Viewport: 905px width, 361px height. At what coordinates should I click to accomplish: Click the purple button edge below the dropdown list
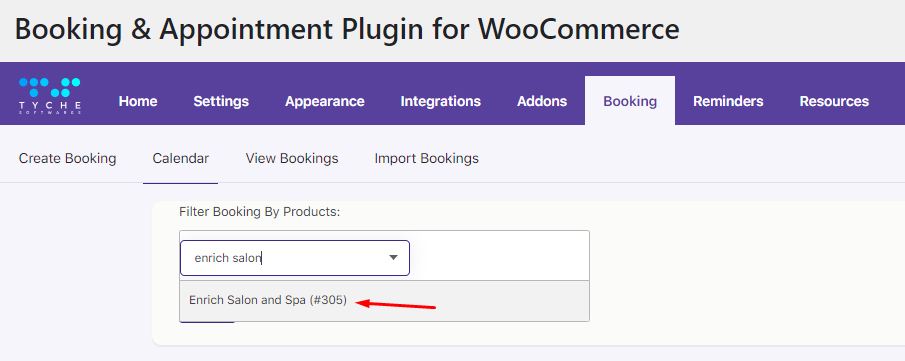pyautogui.click(x=207, y=322)
